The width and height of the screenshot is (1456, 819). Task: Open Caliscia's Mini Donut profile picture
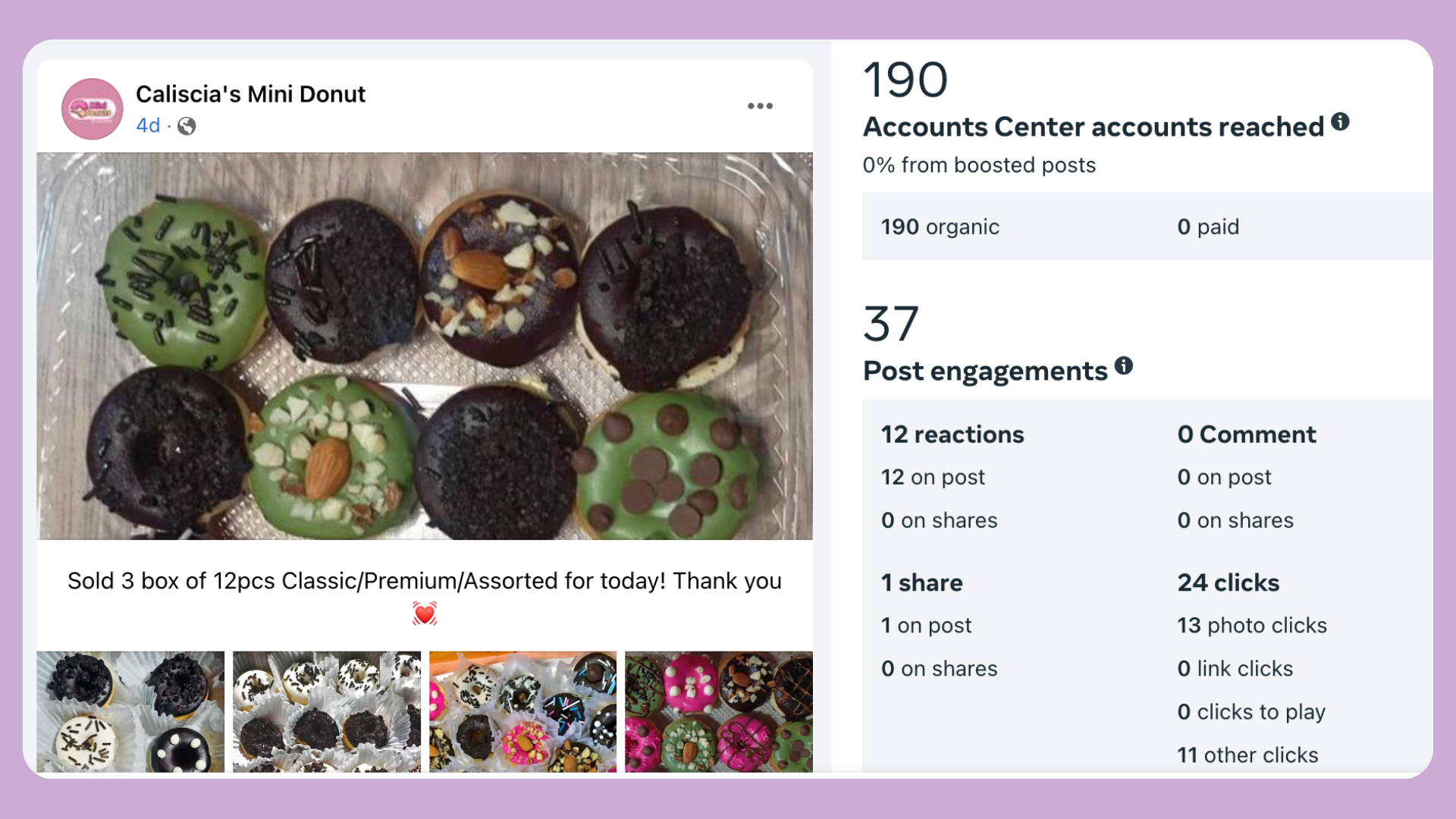point(93,109)
